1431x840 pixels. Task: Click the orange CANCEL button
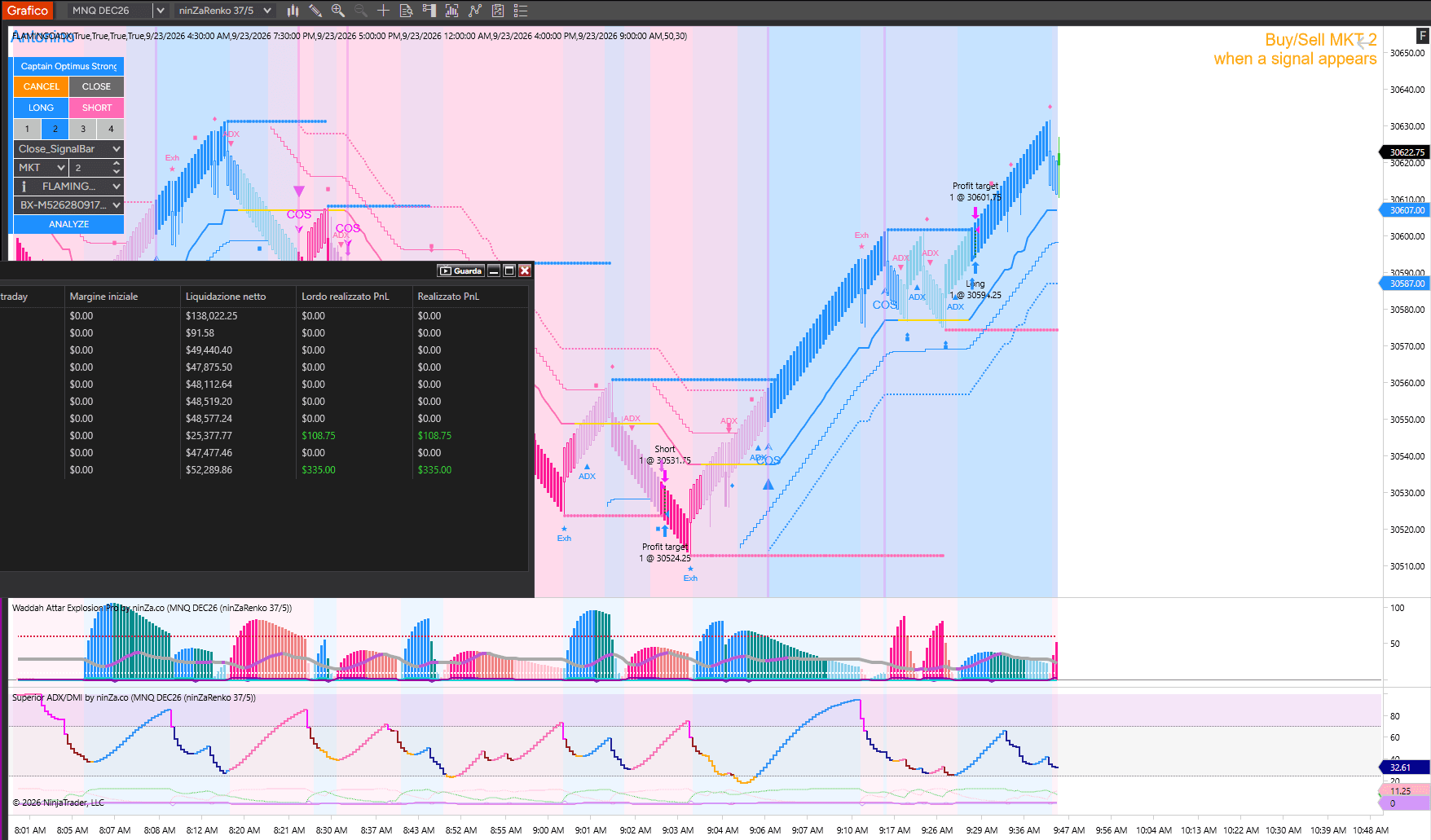tap(41, 86)
